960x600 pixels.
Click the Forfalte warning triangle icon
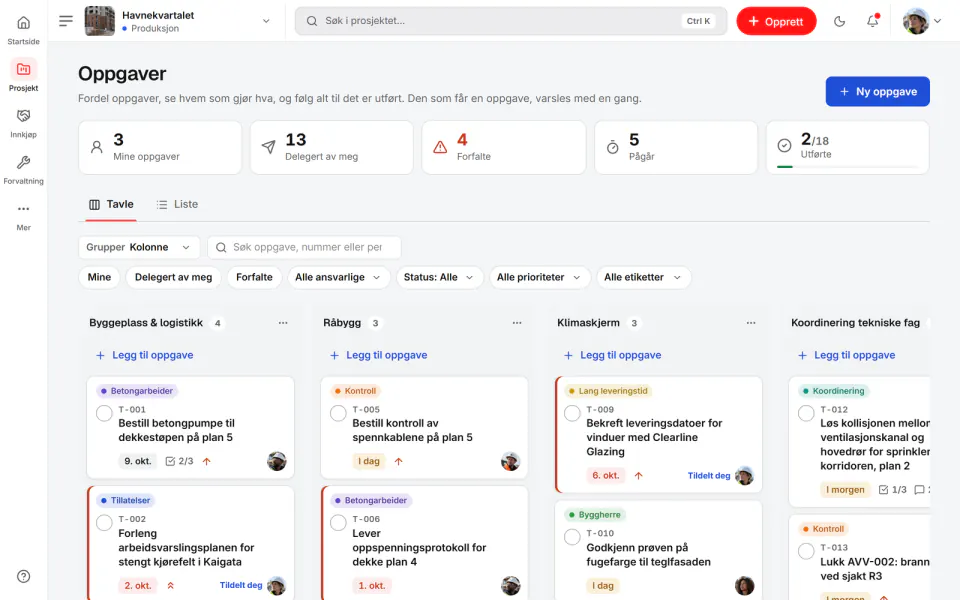click(440, 147)
